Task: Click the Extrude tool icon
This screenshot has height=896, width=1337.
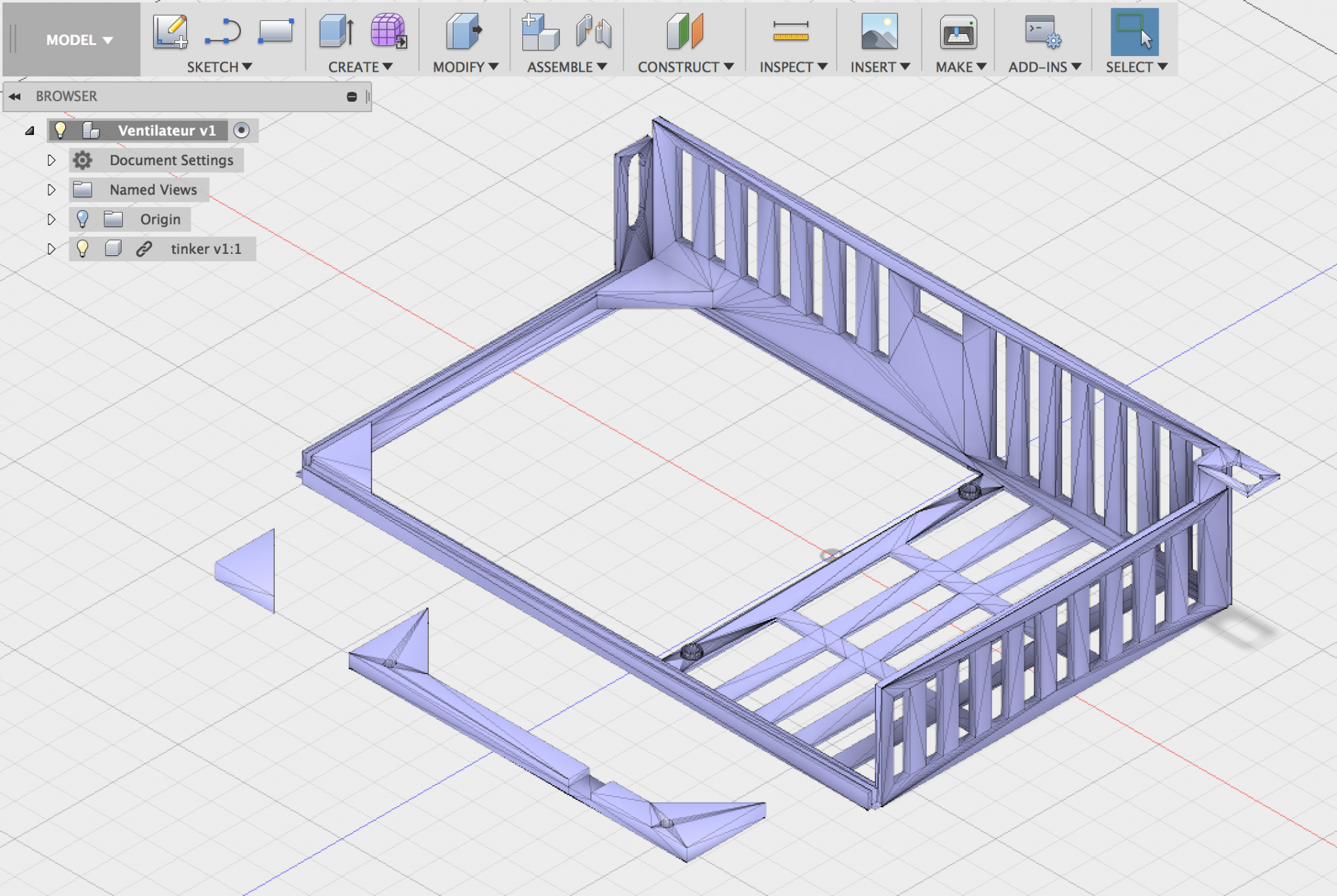Action: click(x=336, y=31)
